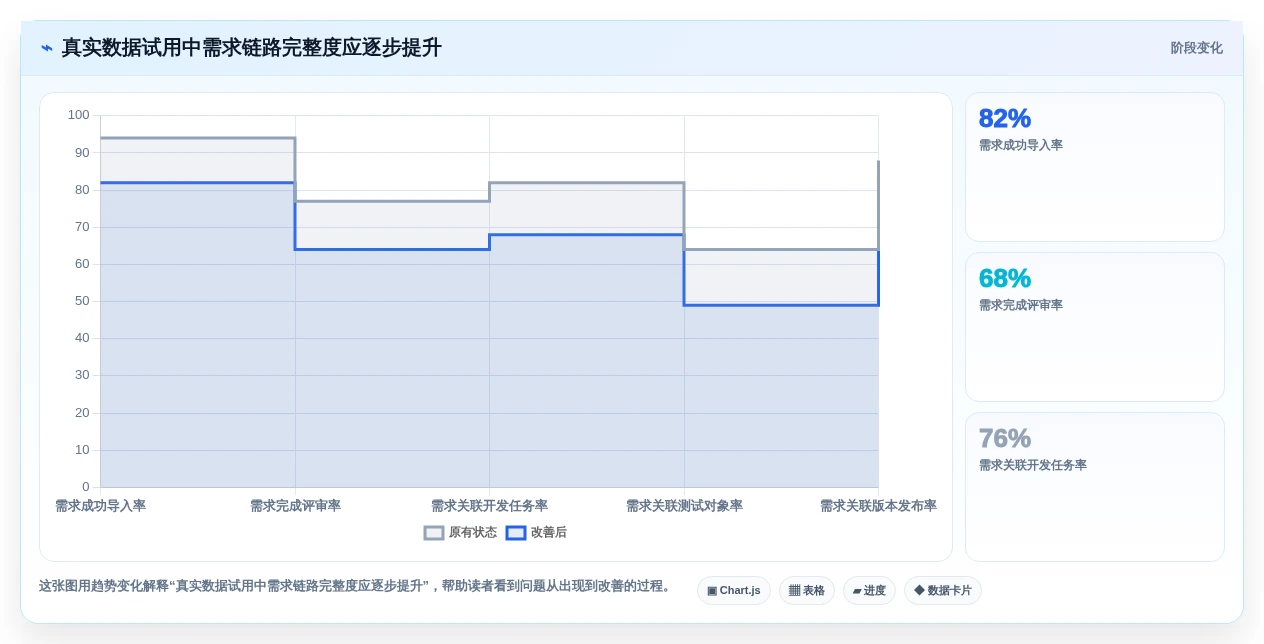Open the 68% 需求完成评审率 card
Viewport: 1264px width, 644px height.
[x=1095, y=327]
